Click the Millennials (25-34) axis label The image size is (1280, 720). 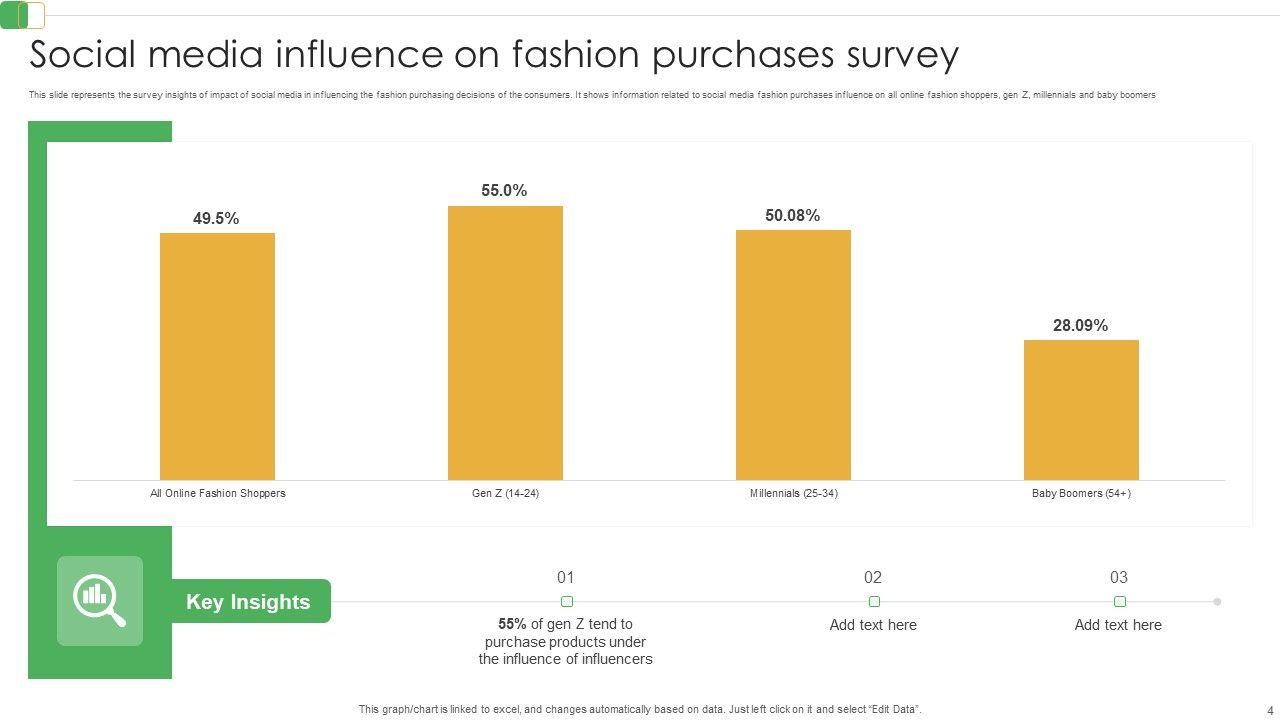[x=793, y=493]
